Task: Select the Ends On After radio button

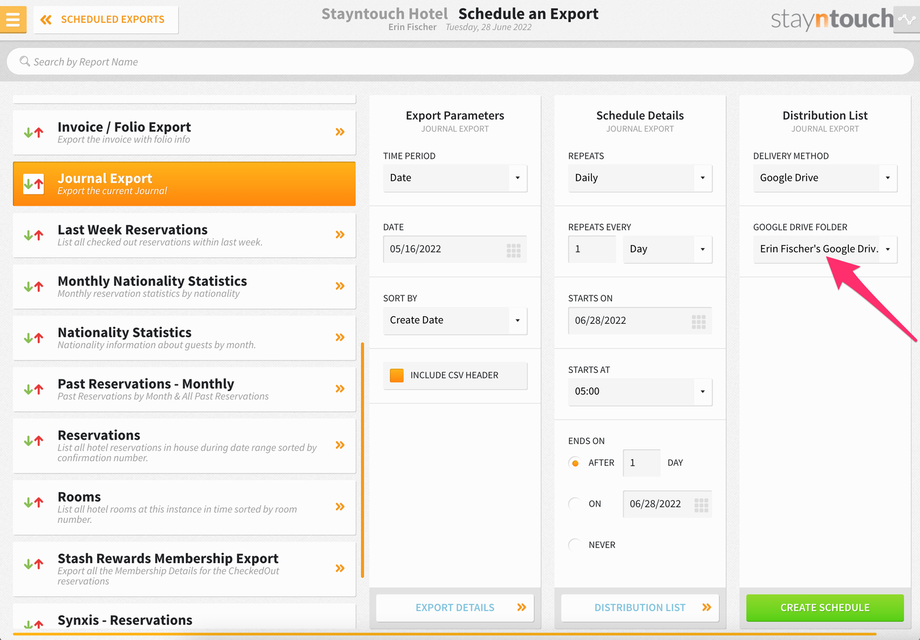Action: 575,463
